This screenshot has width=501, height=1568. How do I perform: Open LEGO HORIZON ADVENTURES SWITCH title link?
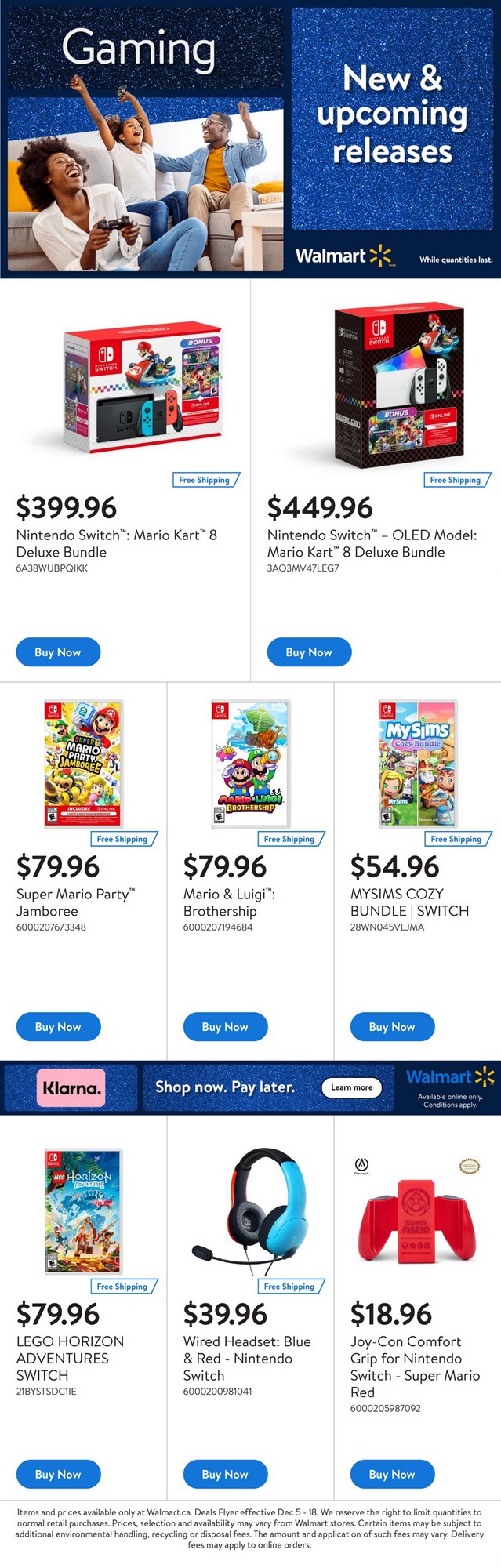coord(70,1358)
